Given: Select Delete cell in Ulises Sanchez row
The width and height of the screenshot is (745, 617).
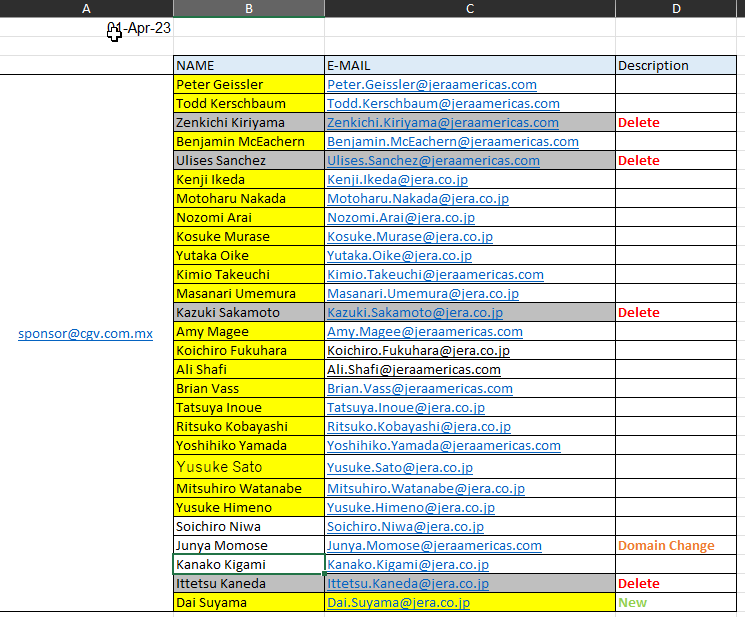Looking at the screenshot, I should (676, 160).
